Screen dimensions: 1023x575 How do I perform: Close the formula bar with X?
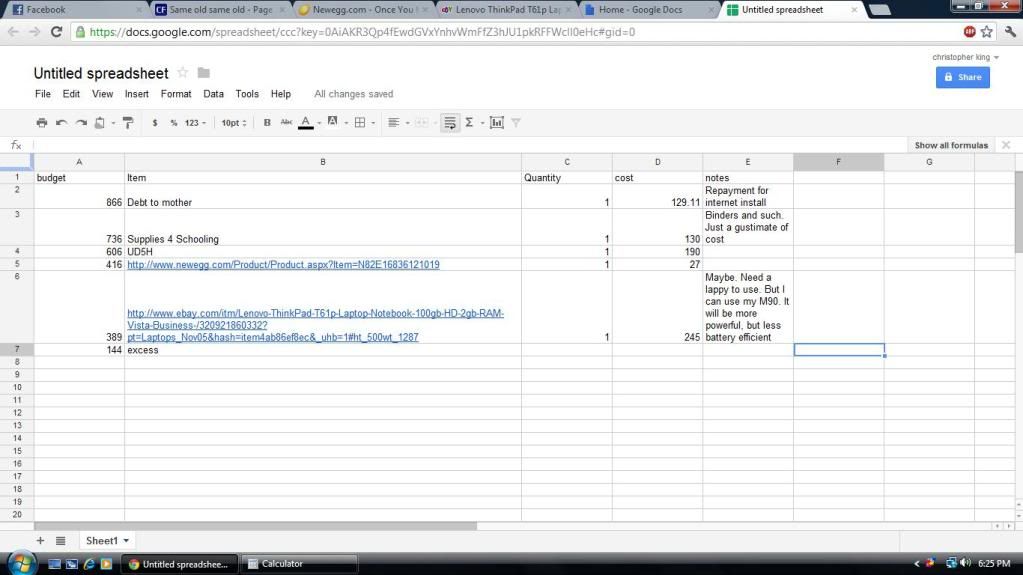tap(1006, 145)
